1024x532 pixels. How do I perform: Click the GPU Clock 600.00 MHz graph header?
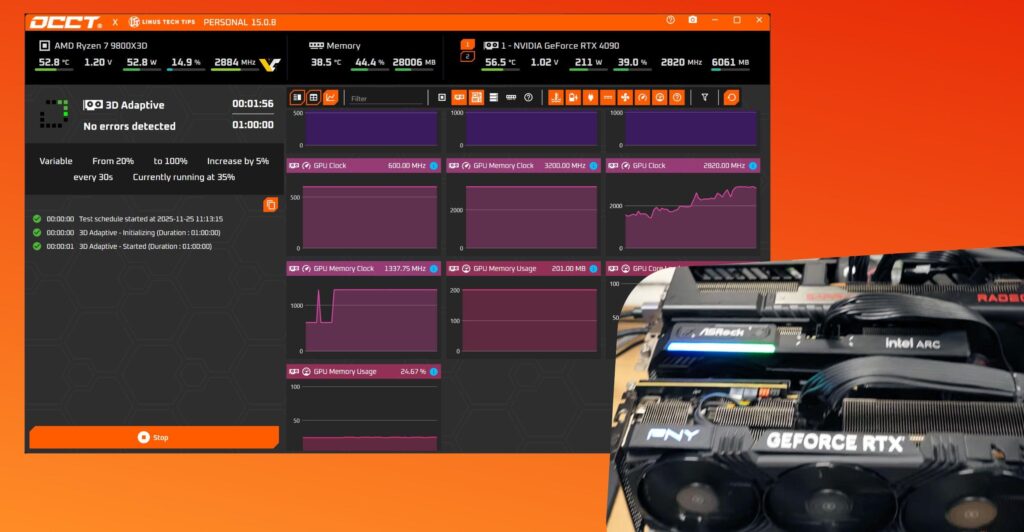[x=364, y=166]
